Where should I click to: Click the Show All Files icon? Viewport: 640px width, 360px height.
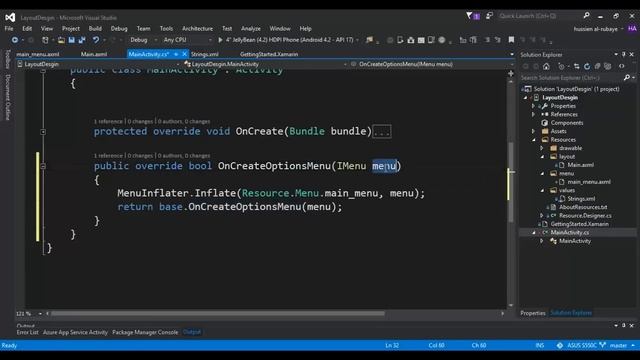coord(607,66)
